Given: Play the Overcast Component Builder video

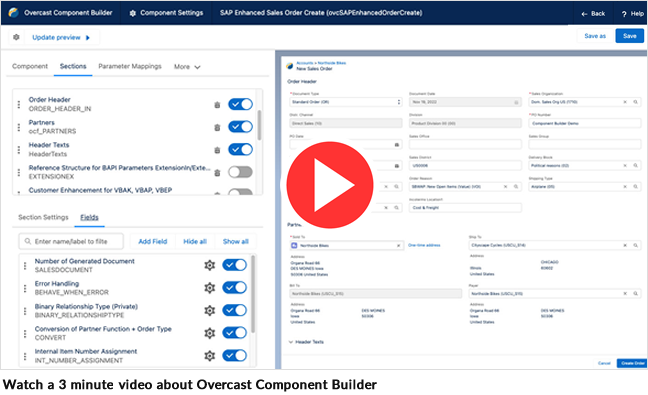Looking at the screenshot, I should [329, 185].
